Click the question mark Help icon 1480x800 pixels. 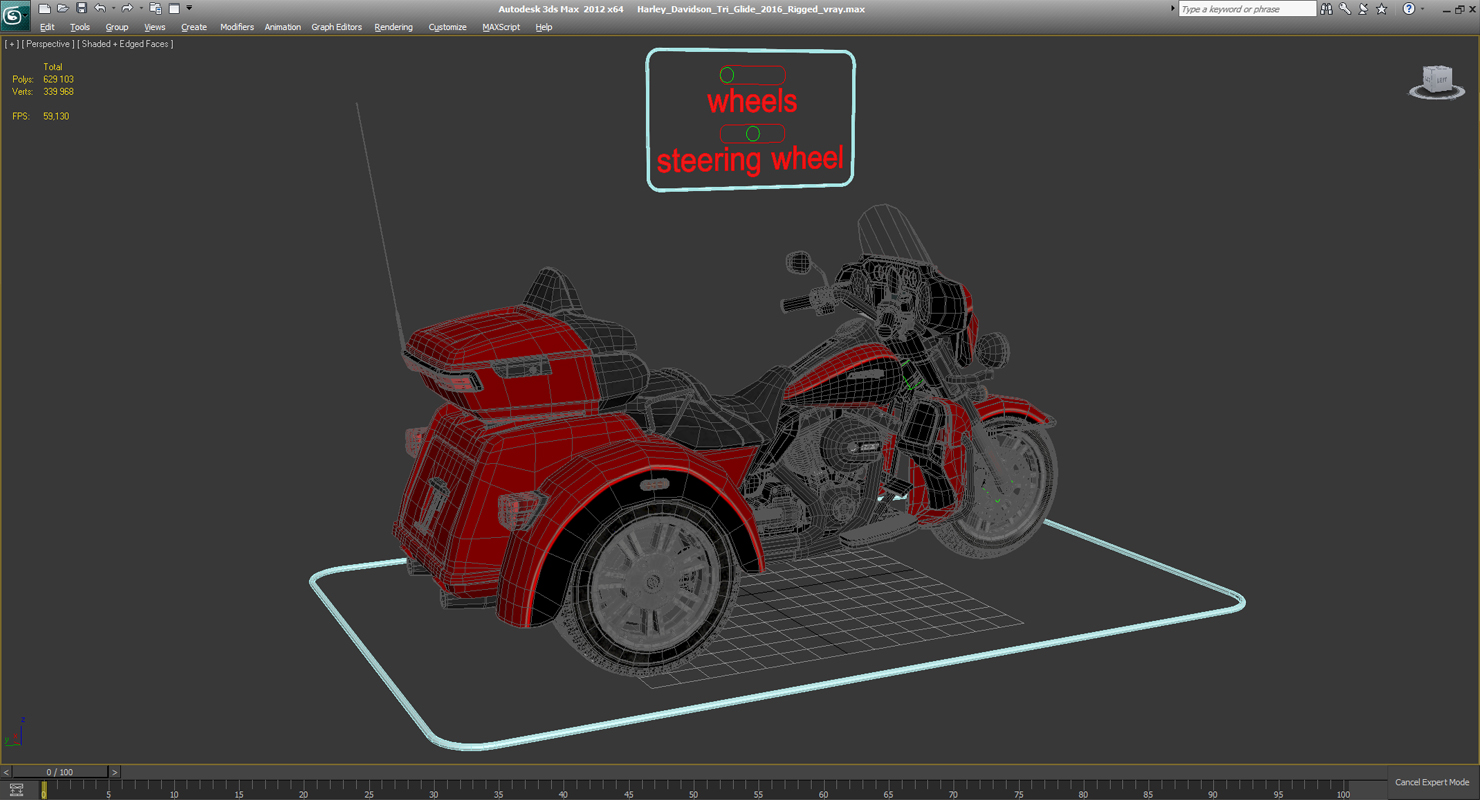1409,9
